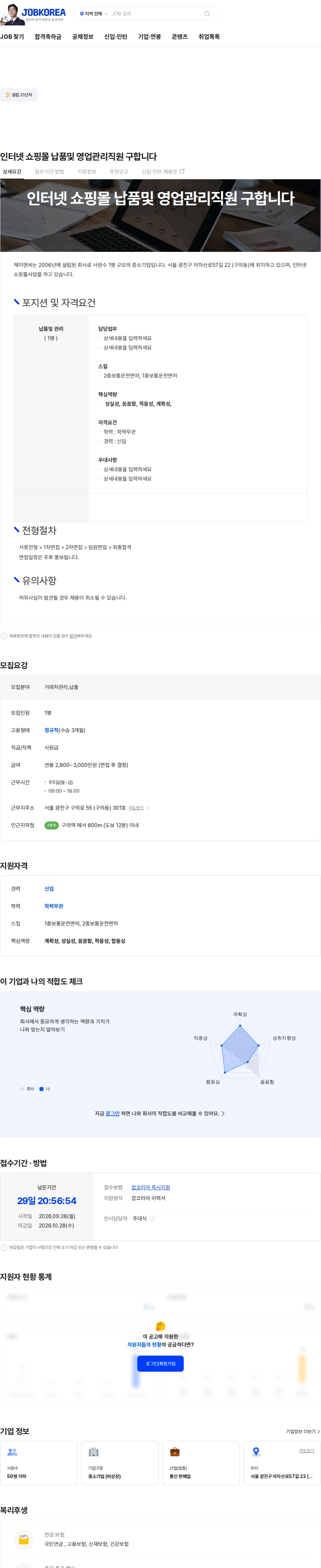
Task: Open the 합격축하금 menu
Action: click(x=48, y=37)
